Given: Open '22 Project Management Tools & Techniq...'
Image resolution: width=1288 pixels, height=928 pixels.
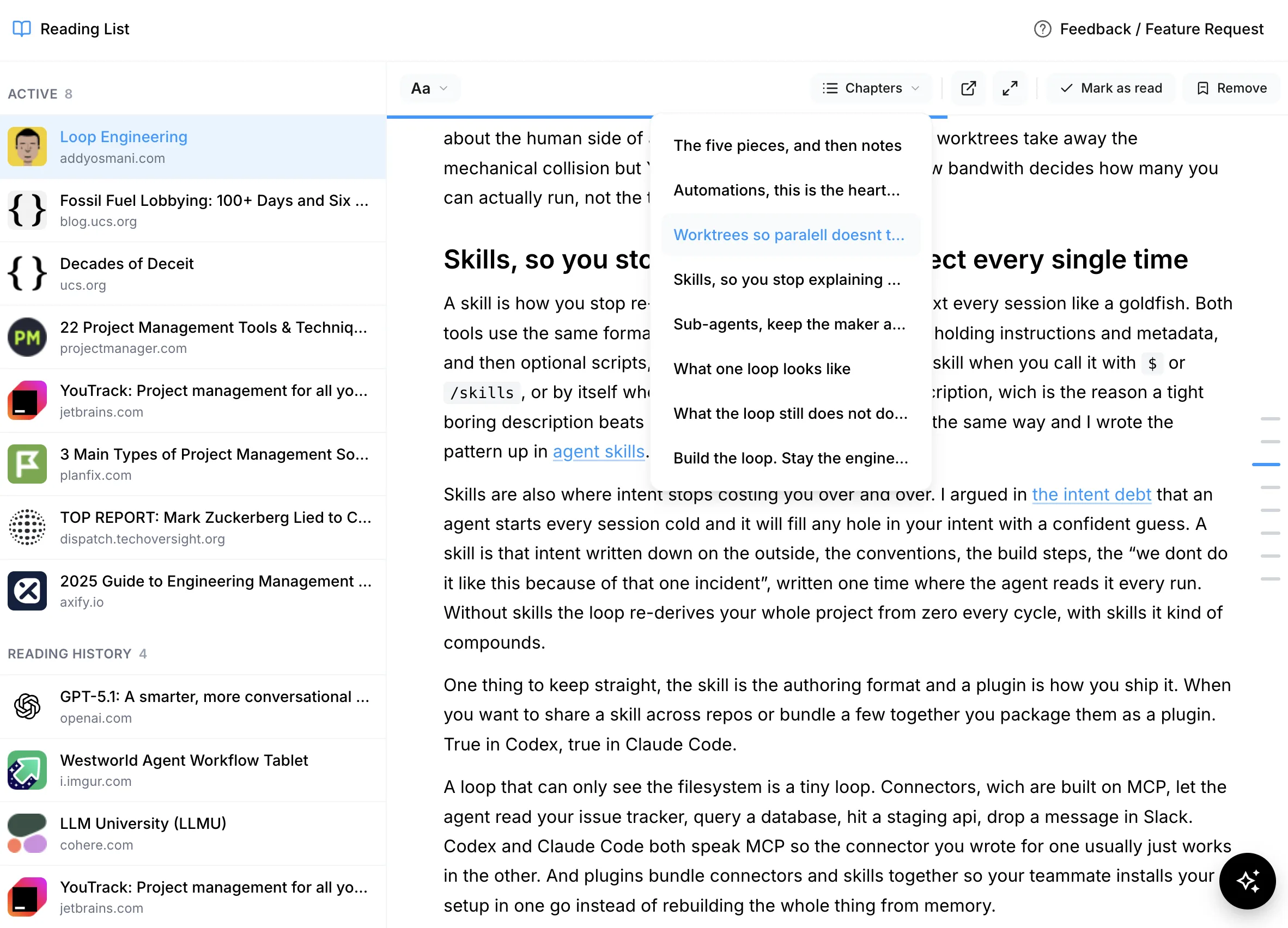Looking at the screenshot, I should (x=193, y=337).
